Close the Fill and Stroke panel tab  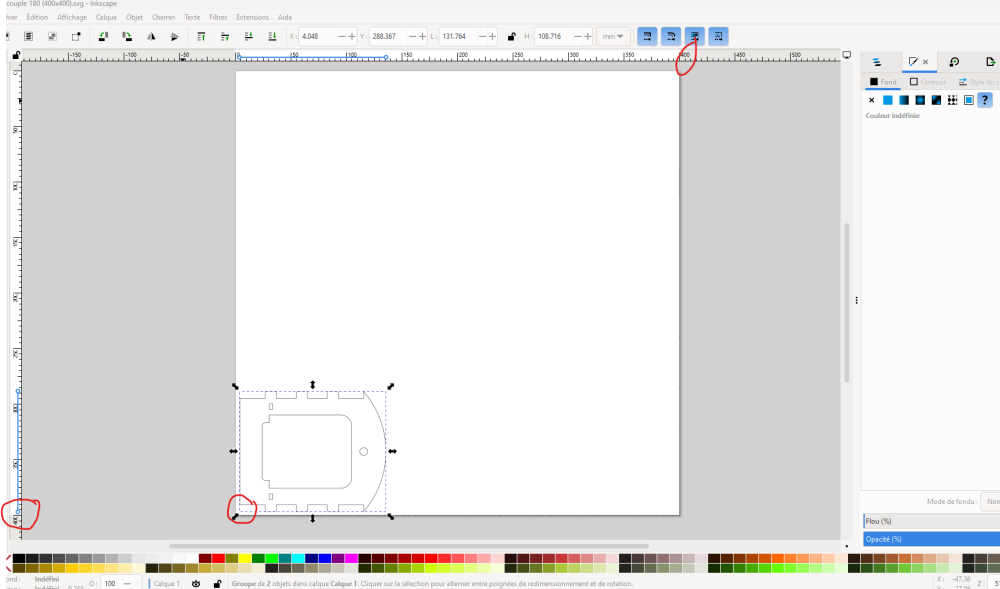(925, 62)
